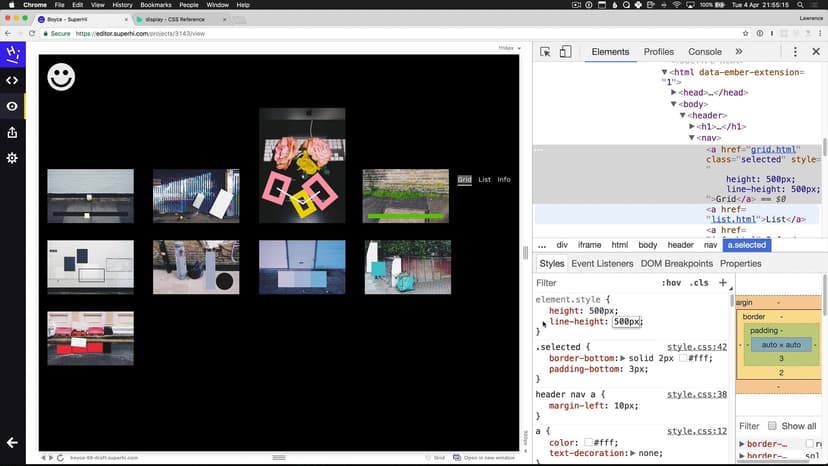
Task: Click the smiley face logo on page
Action: [62, 77]
